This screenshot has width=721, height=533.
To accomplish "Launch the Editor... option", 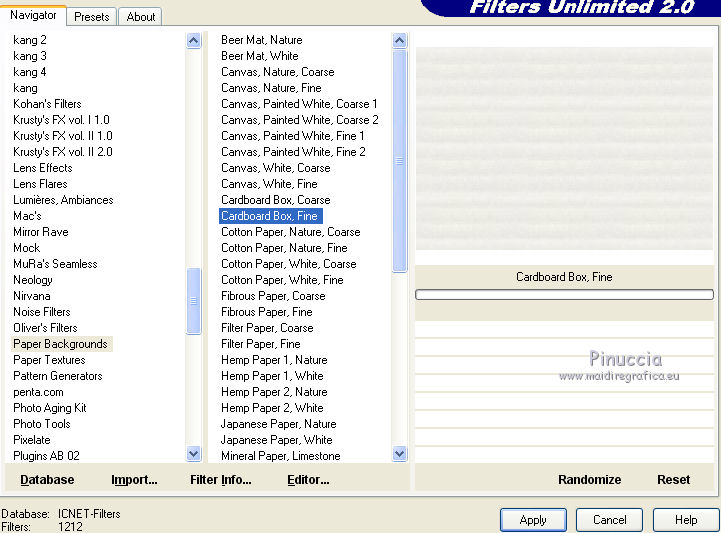I will (308, 480).
